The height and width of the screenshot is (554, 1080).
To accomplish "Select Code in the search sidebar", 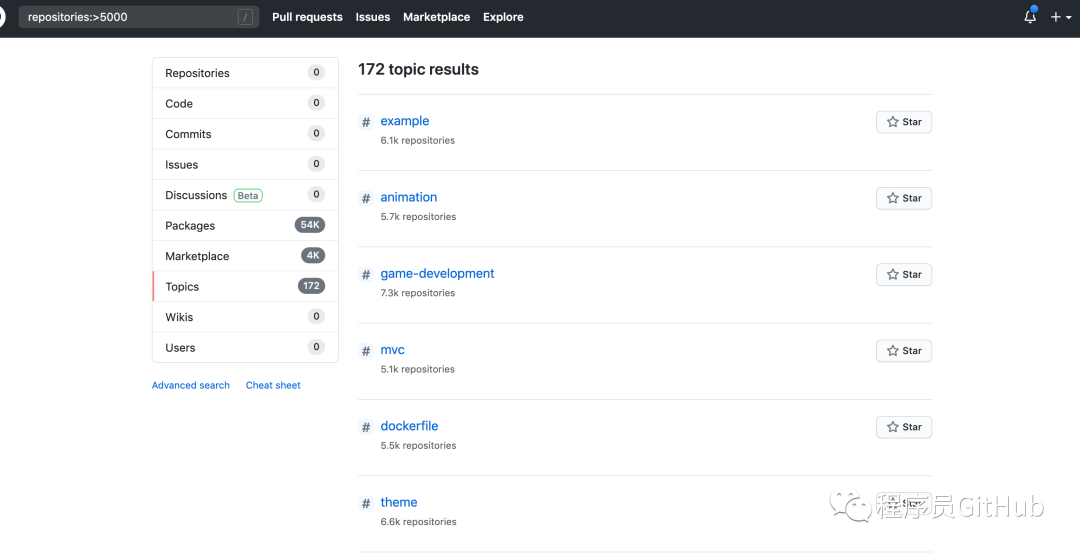I will [x=245, y=103].
